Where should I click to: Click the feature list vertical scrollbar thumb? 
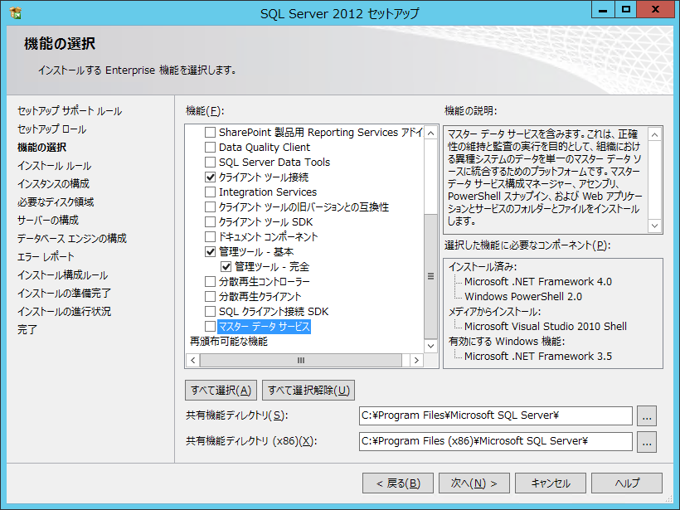pyautogui.click(x=431, y=276)
